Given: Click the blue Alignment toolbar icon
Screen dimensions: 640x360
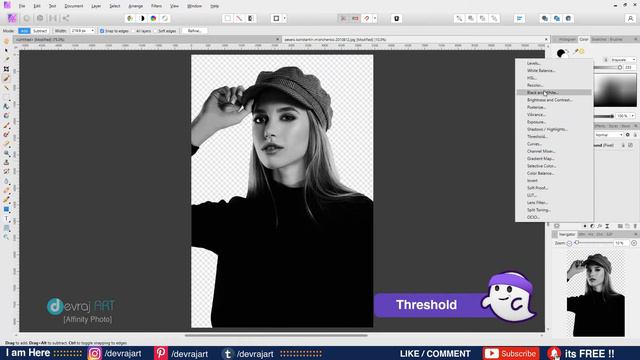Looking at the screenshot, I should pos(519,18).
